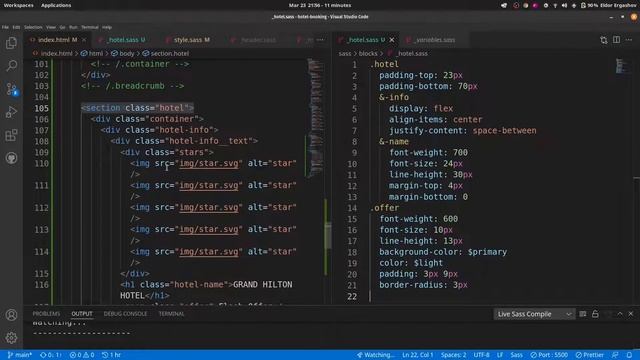This screenshot has width=640, height=360.
Task: Switch to the PROBLEMS panel tab
Action: 46,314
